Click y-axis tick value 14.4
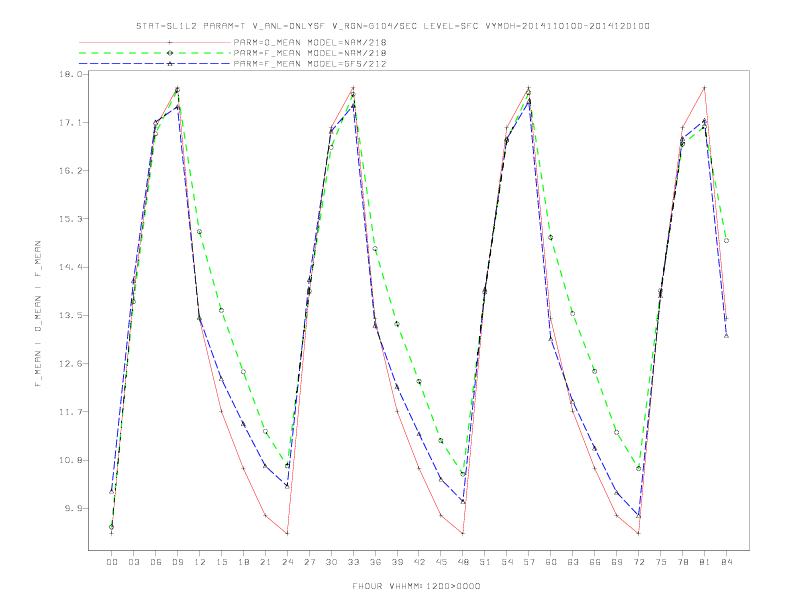The width and height of the screenshot is (792, 612). [70, 267]
